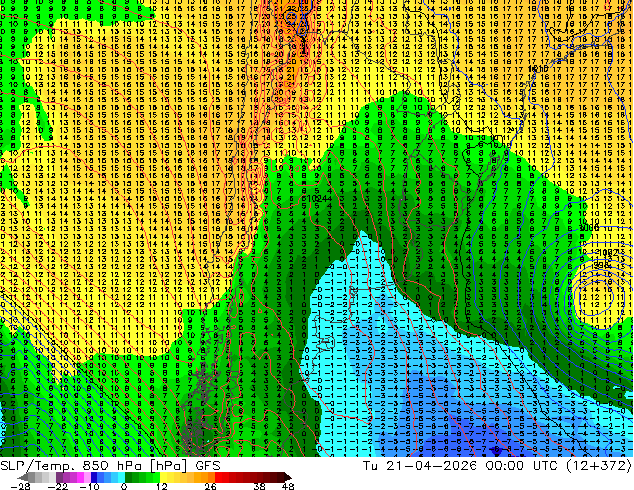Click the '1024' isobar label on map

[x=317, y=199]
